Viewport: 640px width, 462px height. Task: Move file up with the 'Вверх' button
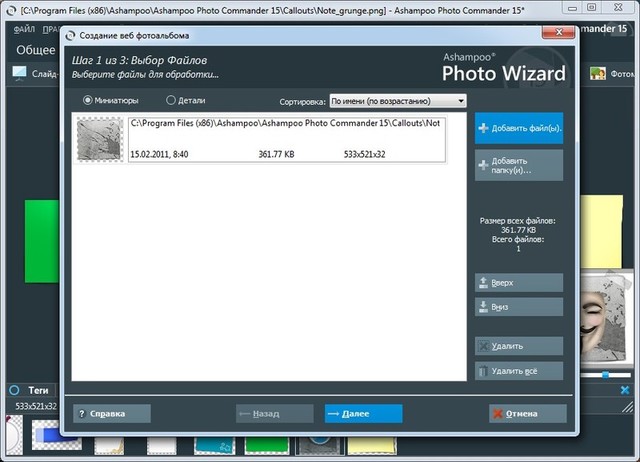(x=519, y=283)
